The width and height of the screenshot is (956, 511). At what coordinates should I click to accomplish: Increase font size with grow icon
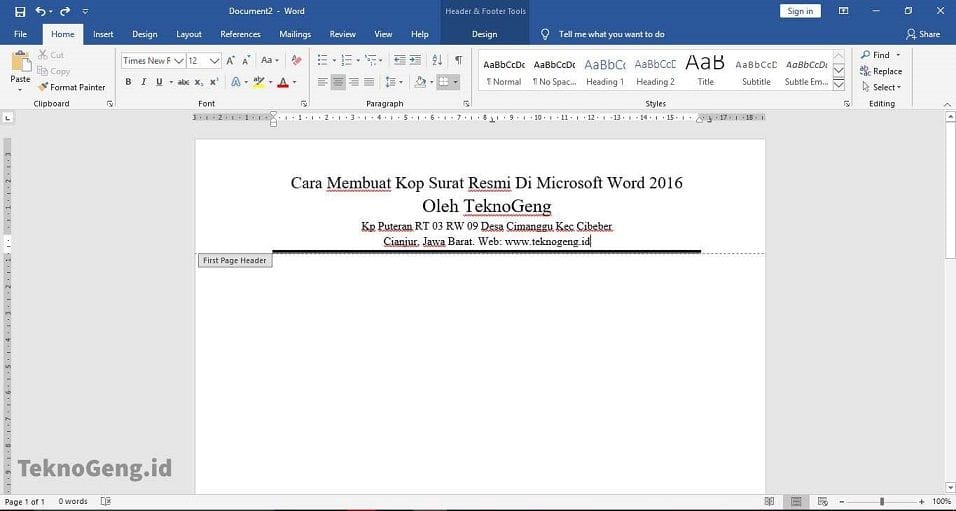(x=230, y=60)
